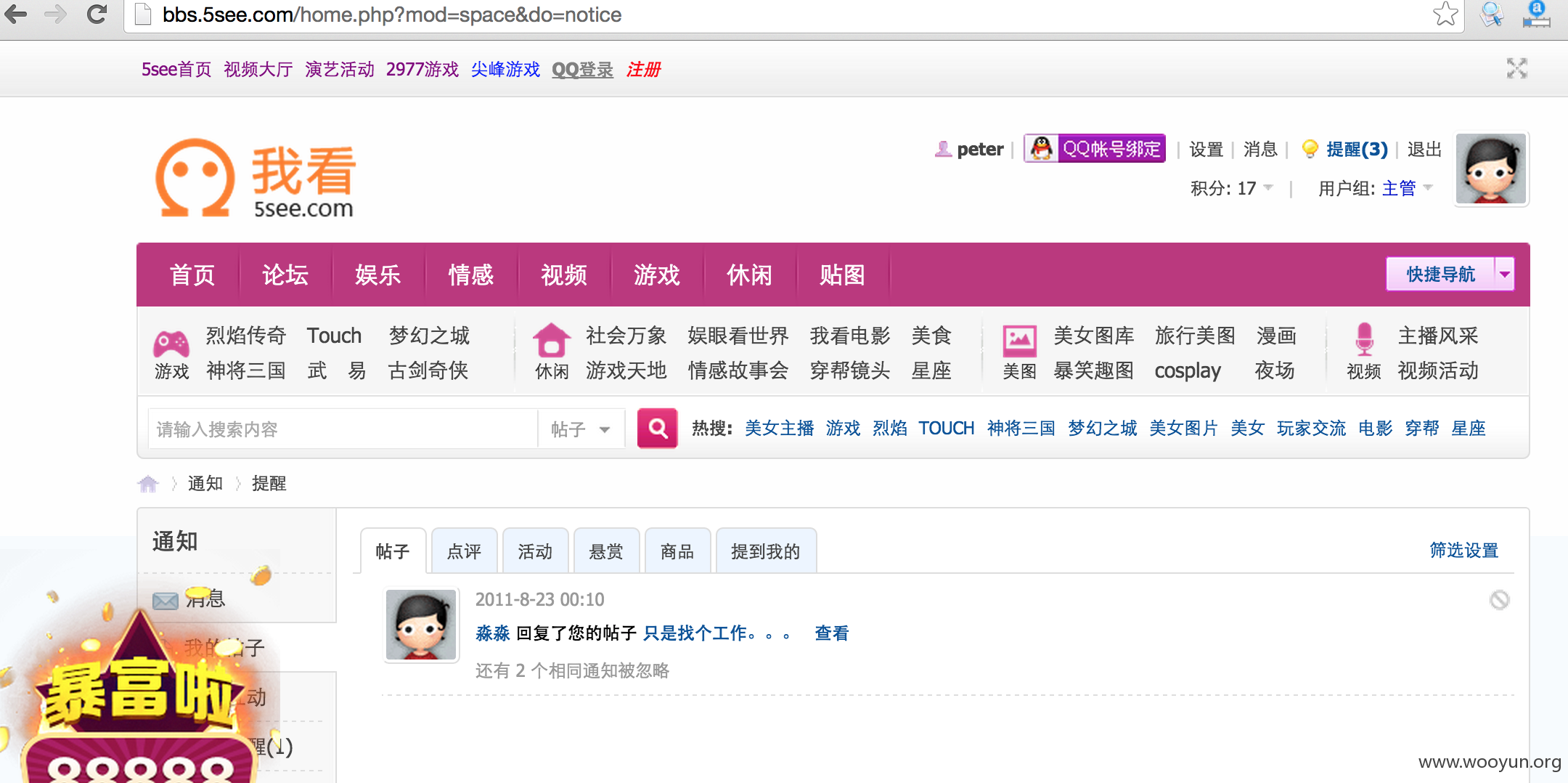The image size is (1568, 783).
Task: Click the 淼淼 username link
Action: pos(493,633)
